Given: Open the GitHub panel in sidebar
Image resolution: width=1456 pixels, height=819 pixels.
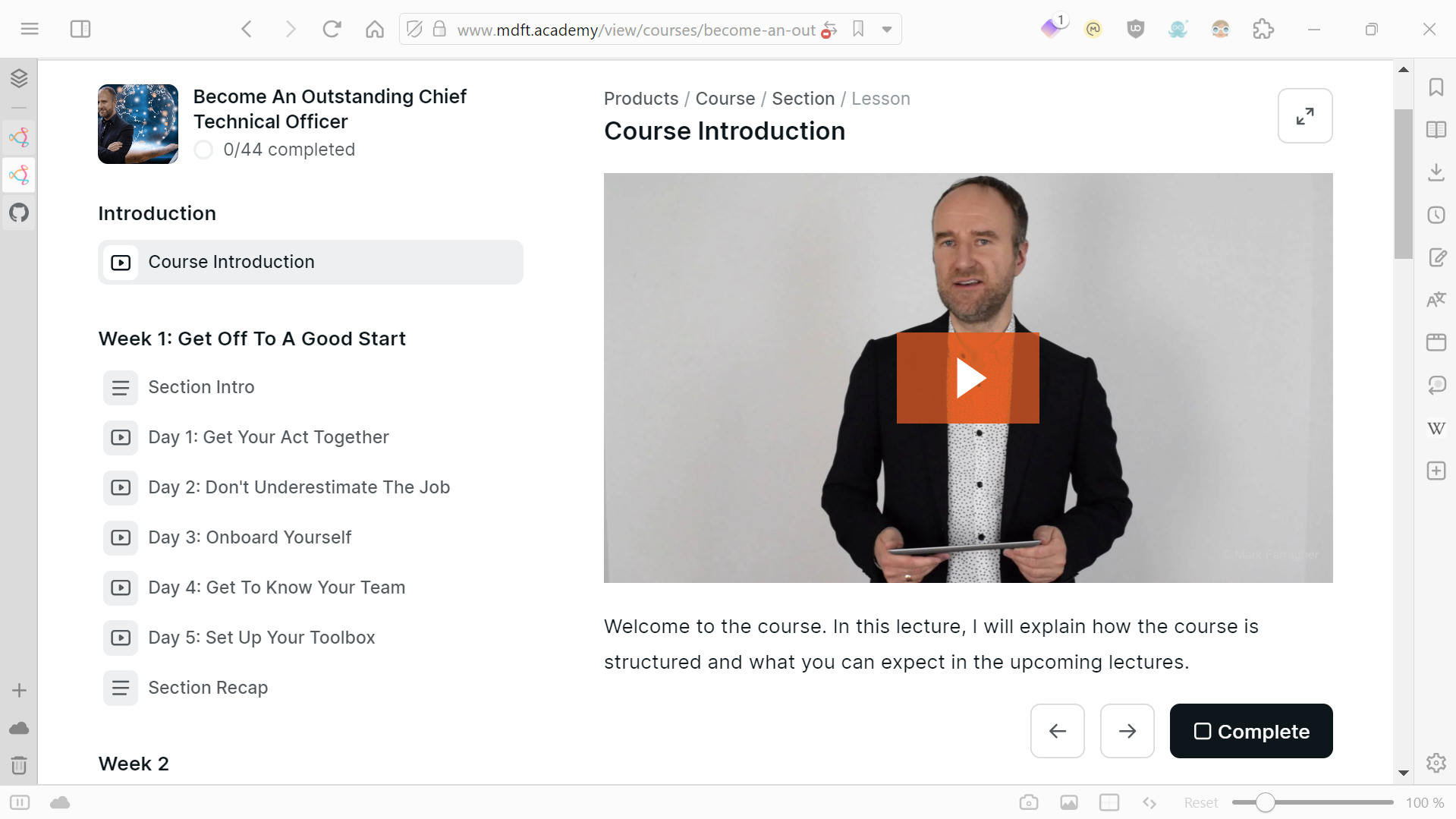Looking at the screenshot, I should [19, 213].
